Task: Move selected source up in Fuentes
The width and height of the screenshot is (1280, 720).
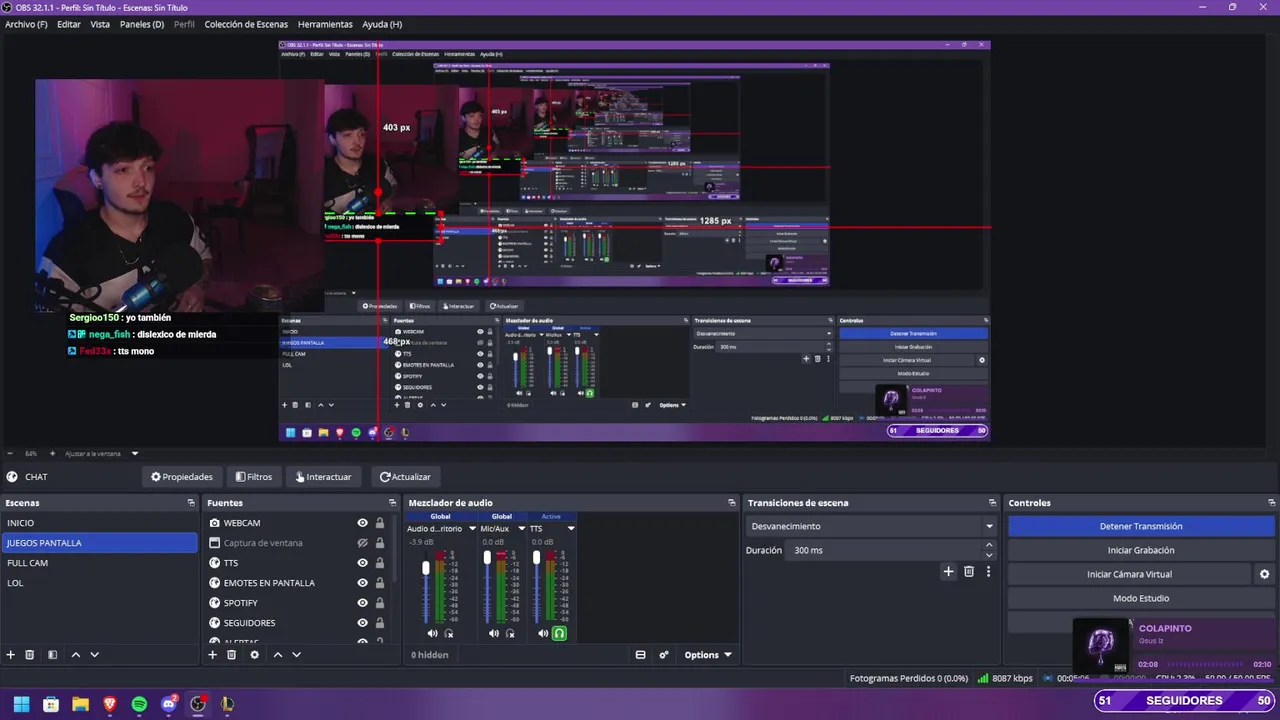Action: 278,655
